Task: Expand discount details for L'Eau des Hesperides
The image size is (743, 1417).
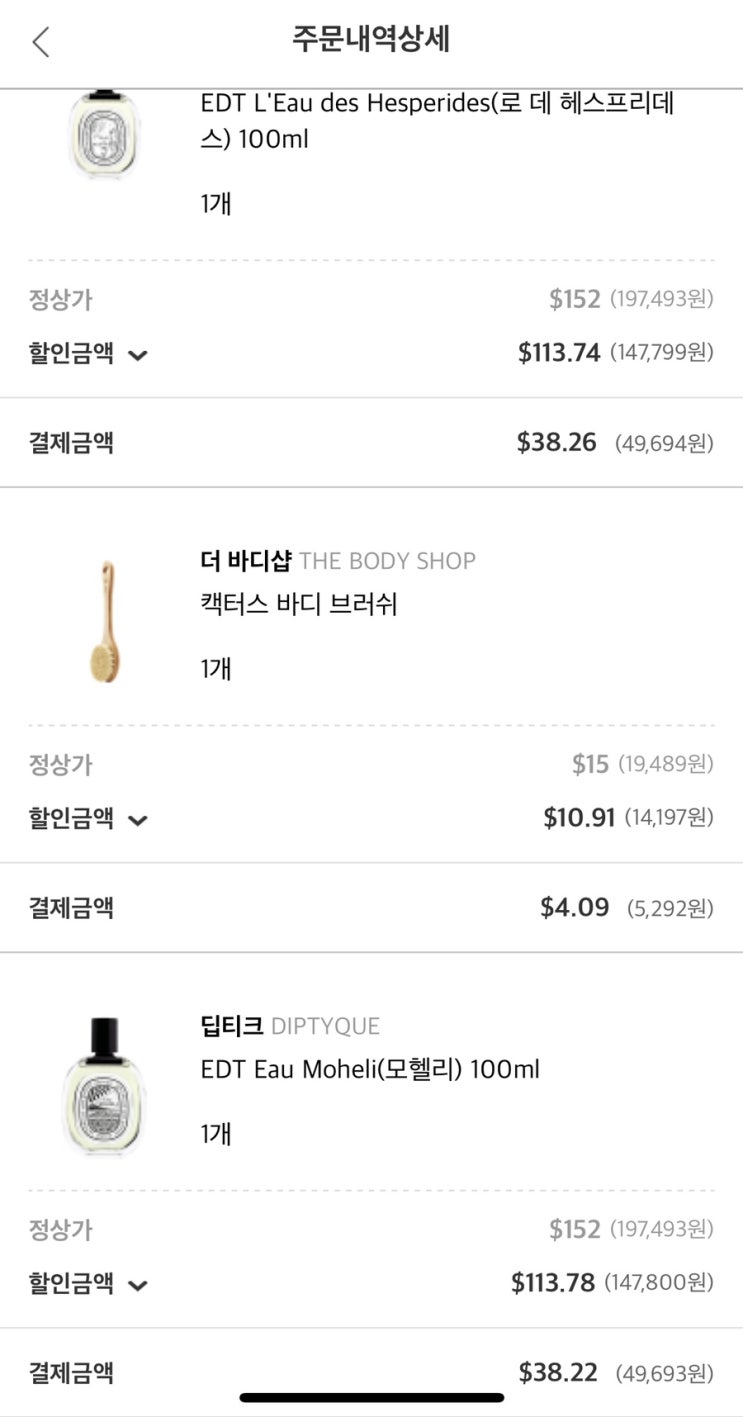Action: point(138,354)
